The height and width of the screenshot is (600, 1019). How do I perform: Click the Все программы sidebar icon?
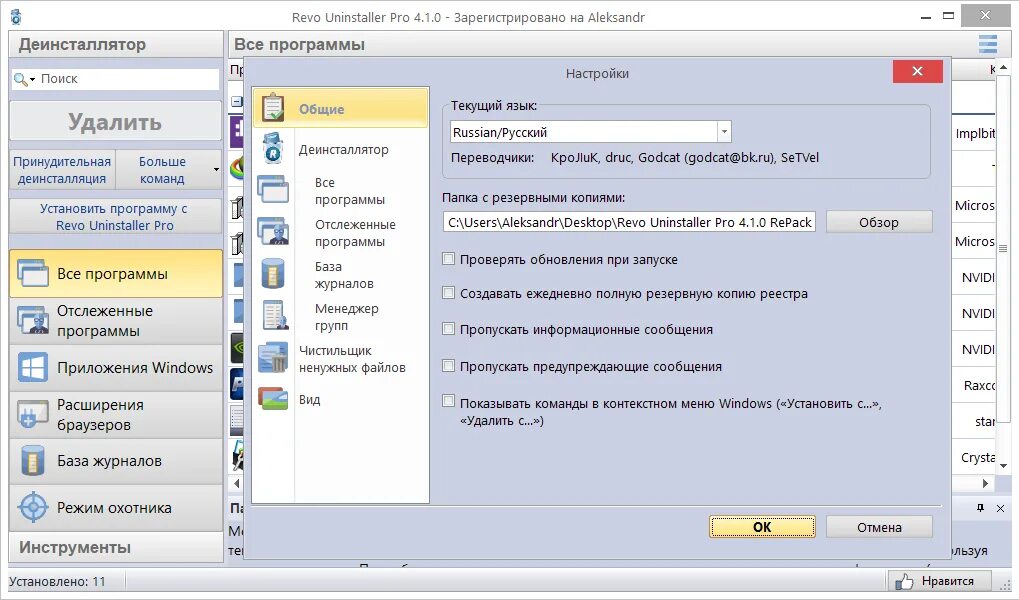tap(33, 273)
